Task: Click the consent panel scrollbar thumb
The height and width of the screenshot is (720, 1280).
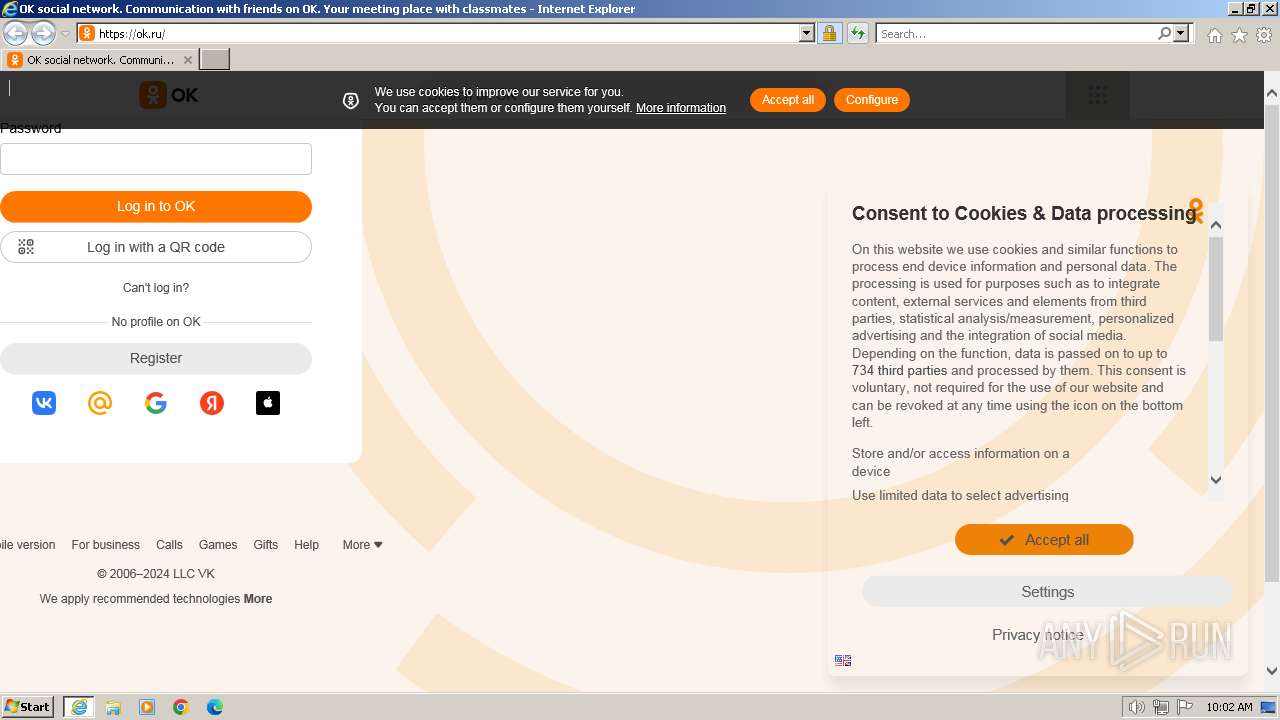Action: 1216,290
